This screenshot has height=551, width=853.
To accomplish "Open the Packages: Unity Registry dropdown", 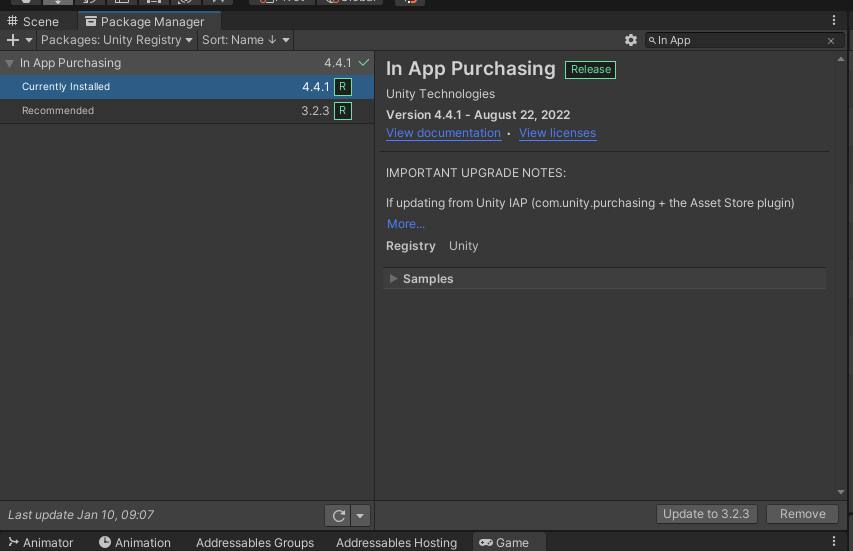I will 116,40.
